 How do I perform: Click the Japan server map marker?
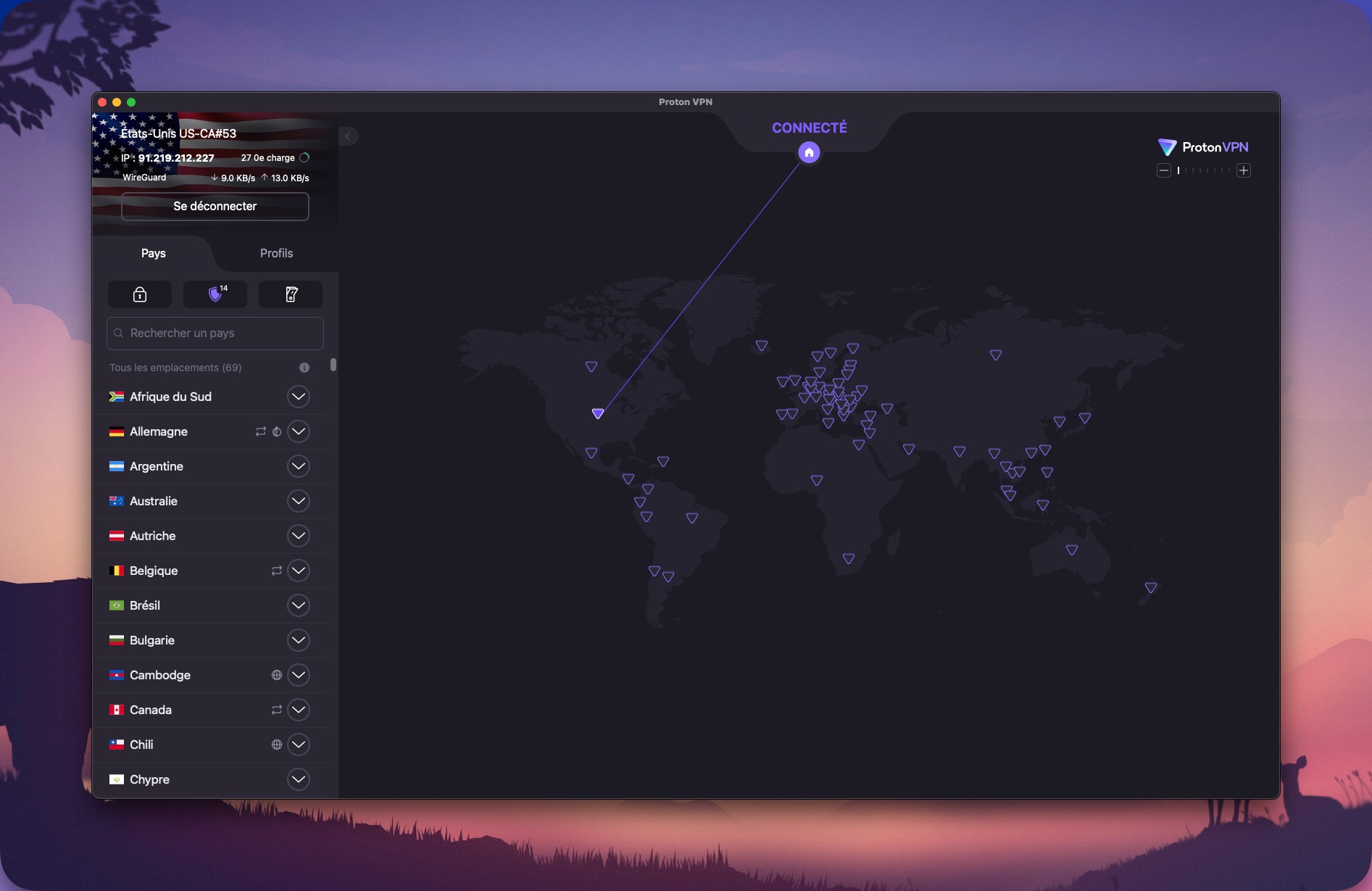1085,418
